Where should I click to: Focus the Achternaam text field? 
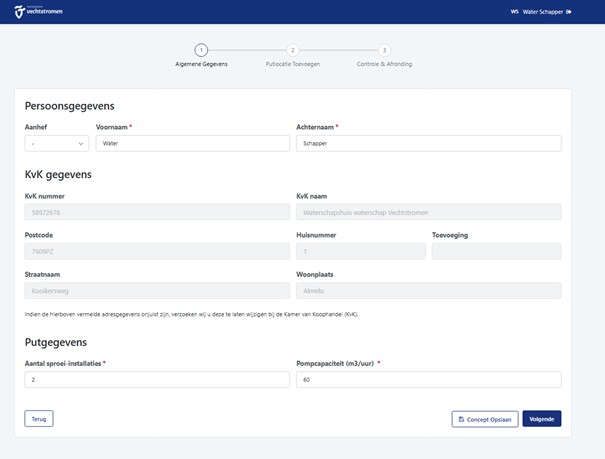(x=428, y=143)
